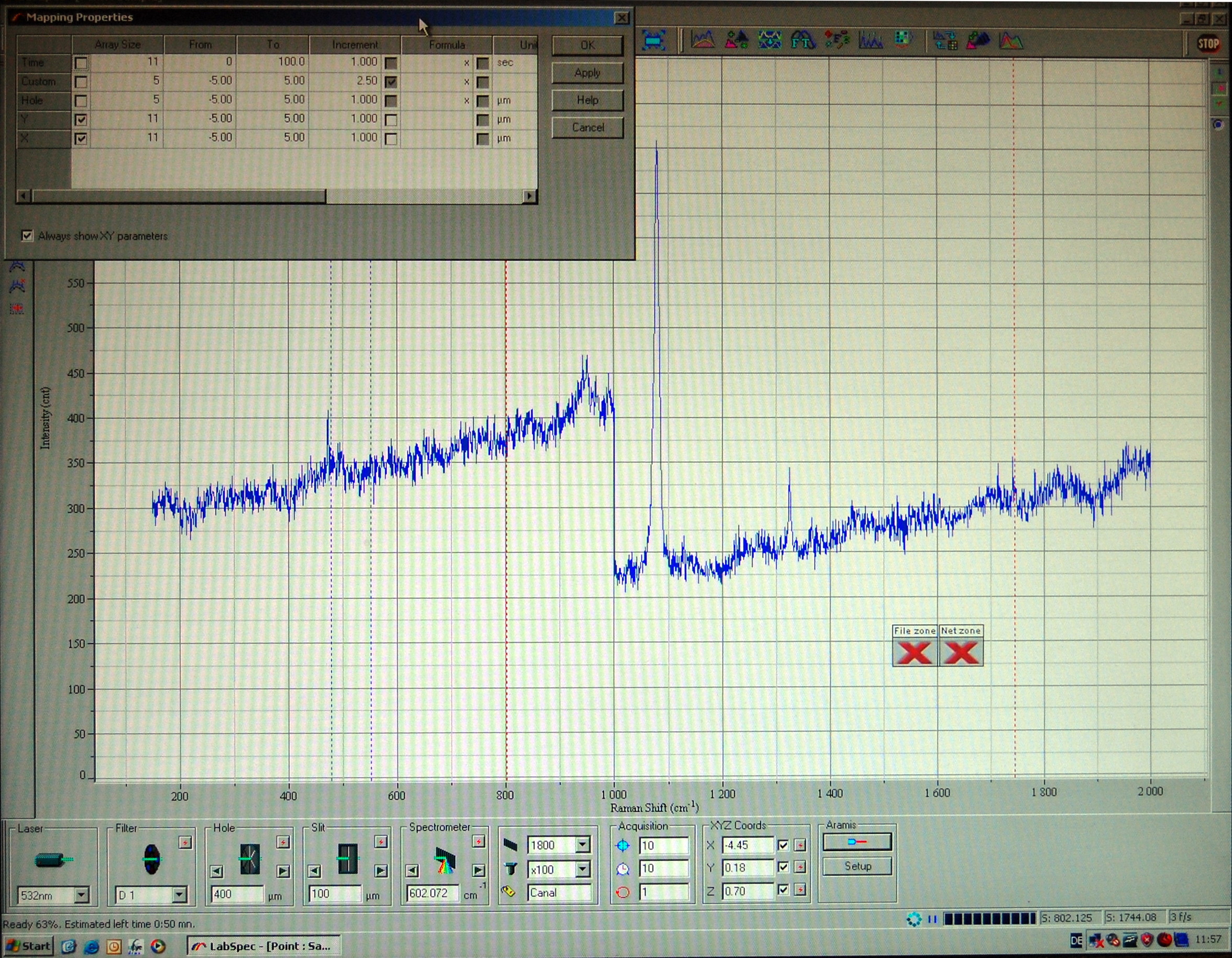Enable the Hole row checkbox

(81, 101)
